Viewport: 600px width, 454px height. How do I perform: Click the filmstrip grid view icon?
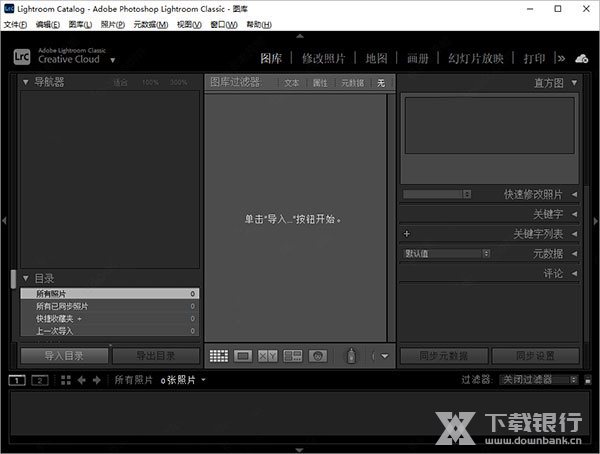(66, 380)
